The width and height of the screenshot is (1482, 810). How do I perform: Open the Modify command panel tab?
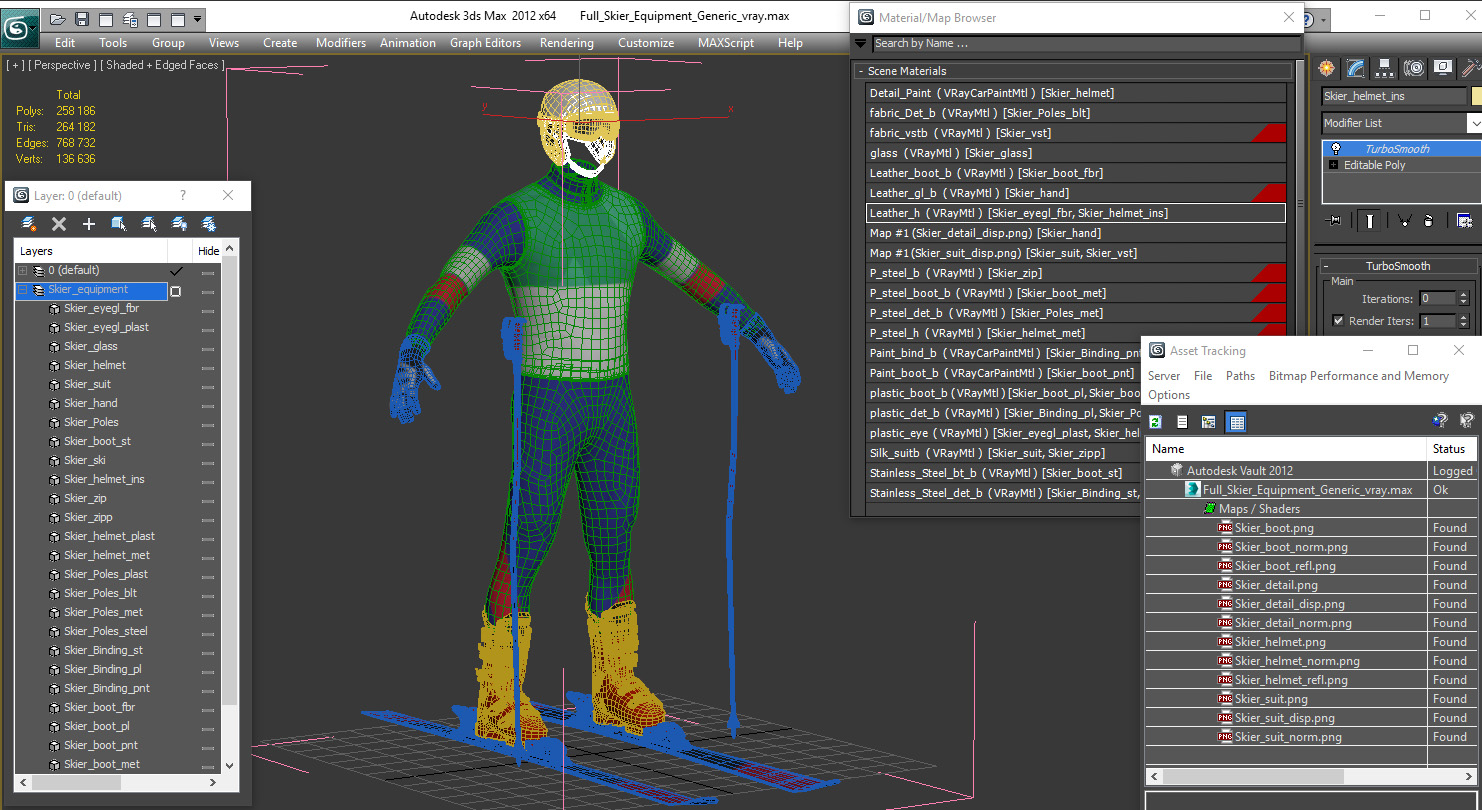pos(1355,68)
